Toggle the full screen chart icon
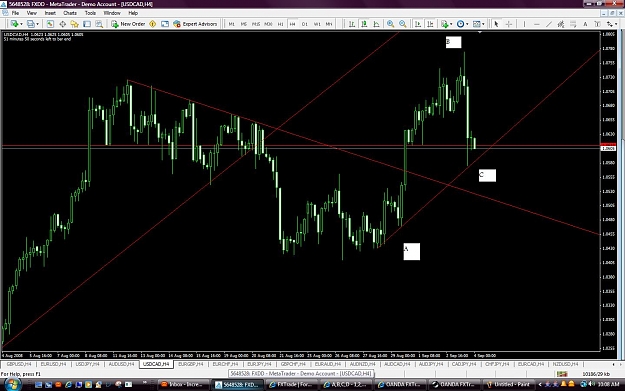This screenshot has height=391, width=625. [165, 24]
